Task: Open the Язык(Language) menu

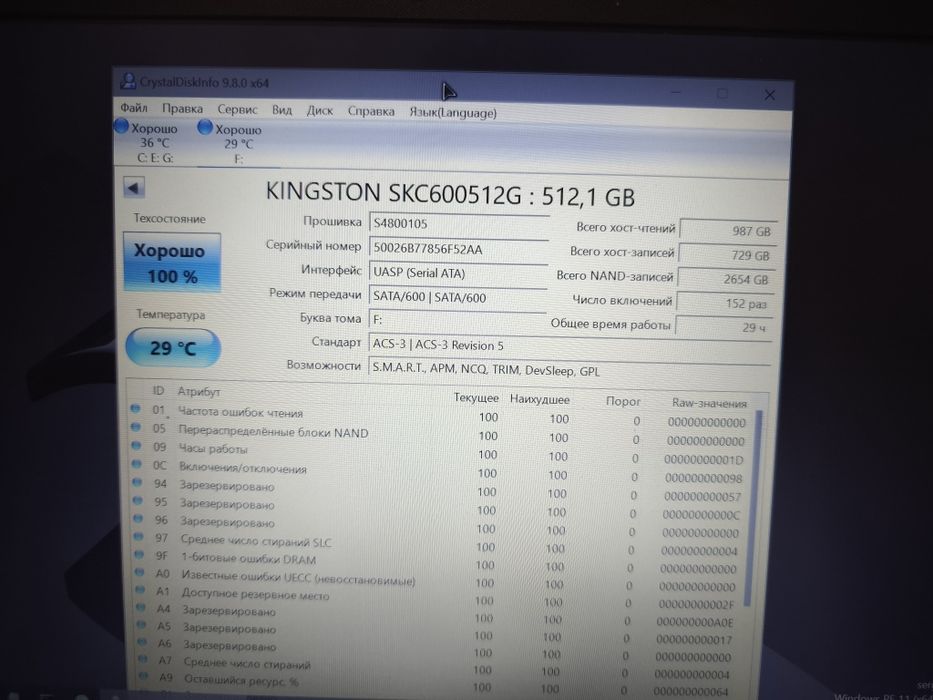Action: click(x=452, y=112)
